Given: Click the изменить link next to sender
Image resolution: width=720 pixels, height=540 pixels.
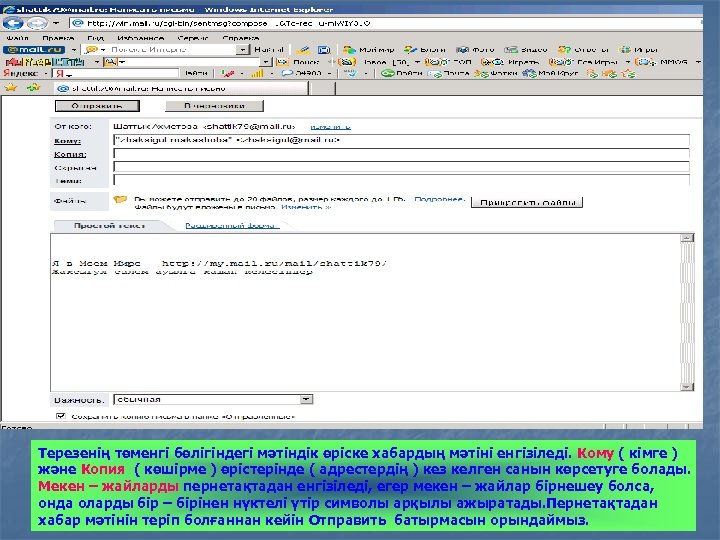Looking at the screenshot, I should click(x=330, y=127).
